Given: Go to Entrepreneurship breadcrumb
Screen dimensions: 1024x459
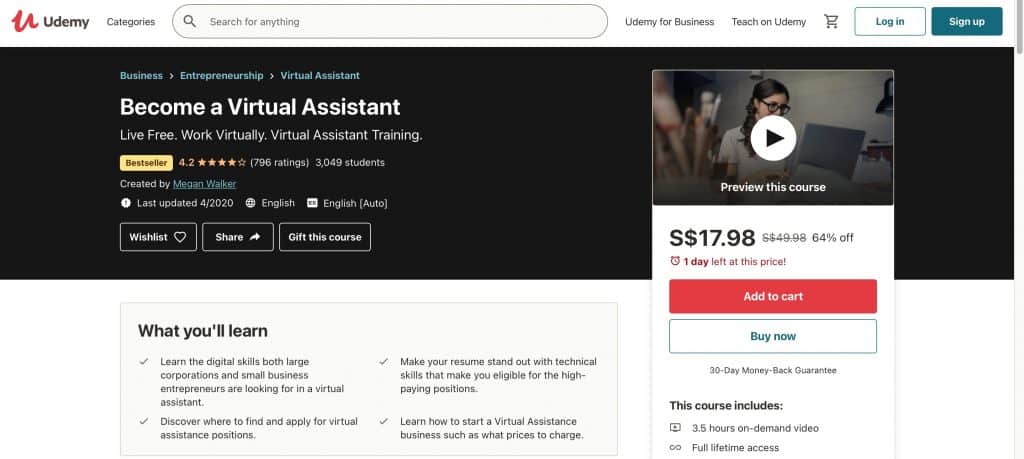Looking at the screenshot, I should click(221, 76).
